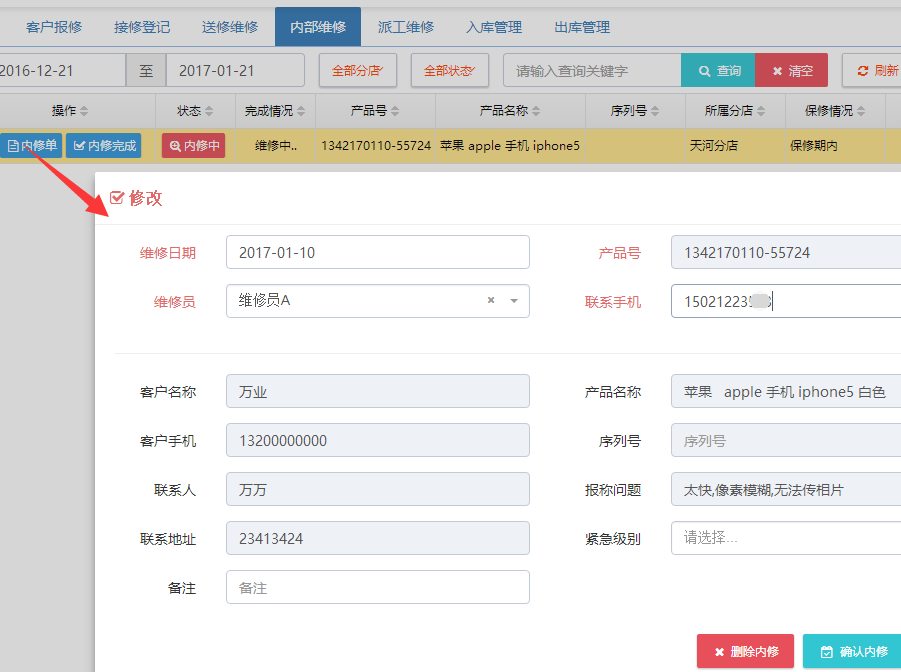Viewport: 901px width, 672px height.
Task: Click the 清空 clear button
Action: coord(791,71)
